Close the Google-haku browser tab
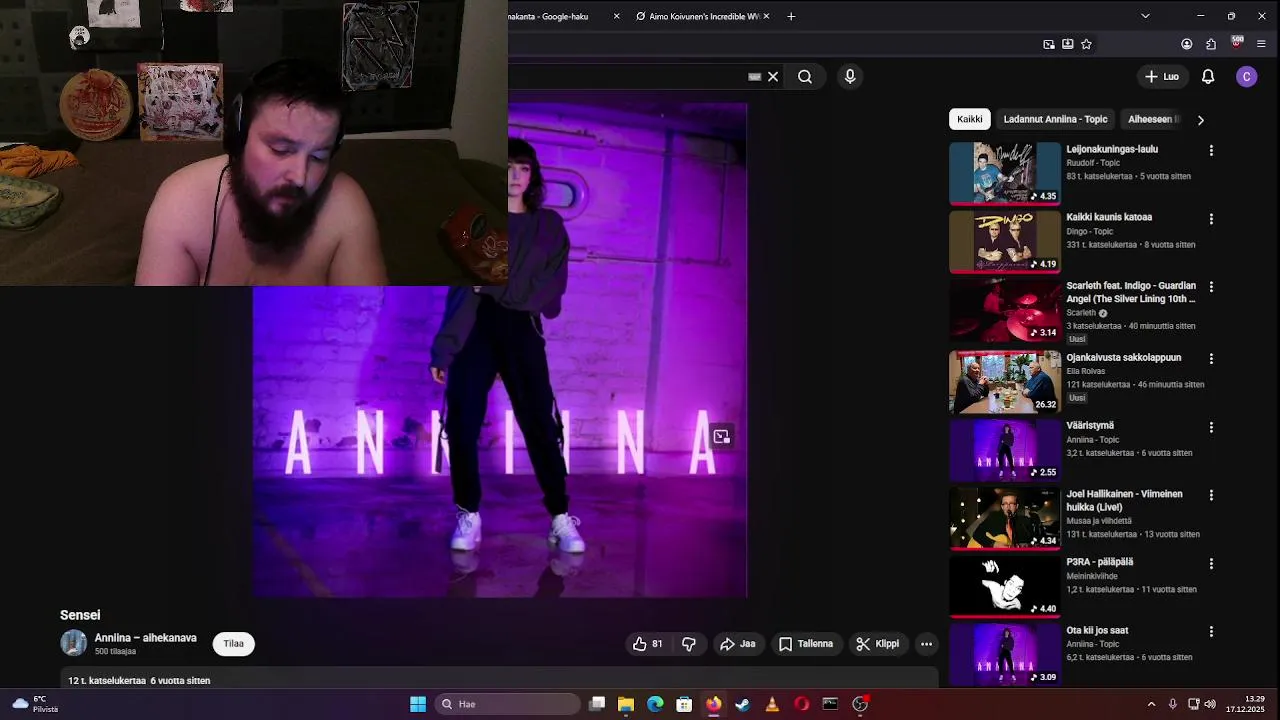The width and height of the screenshot is (1280, 720). (x=616, y=16)
